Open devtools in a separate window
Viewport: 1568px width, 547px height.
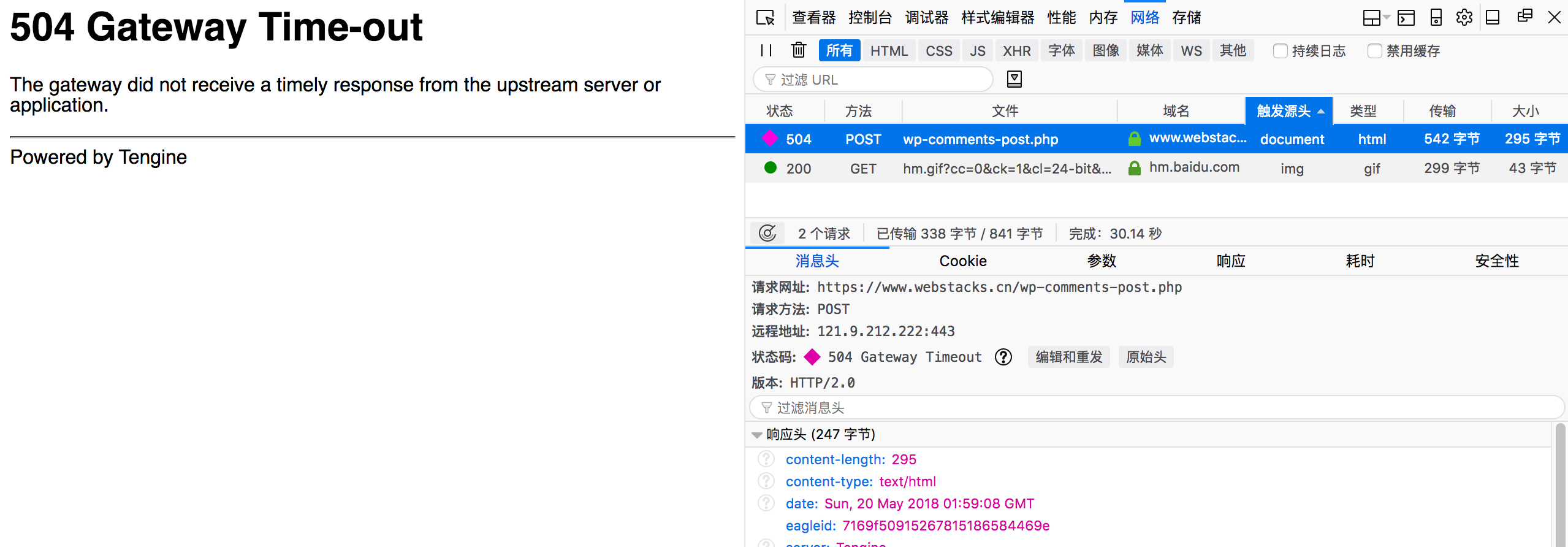coord(1524,17)
